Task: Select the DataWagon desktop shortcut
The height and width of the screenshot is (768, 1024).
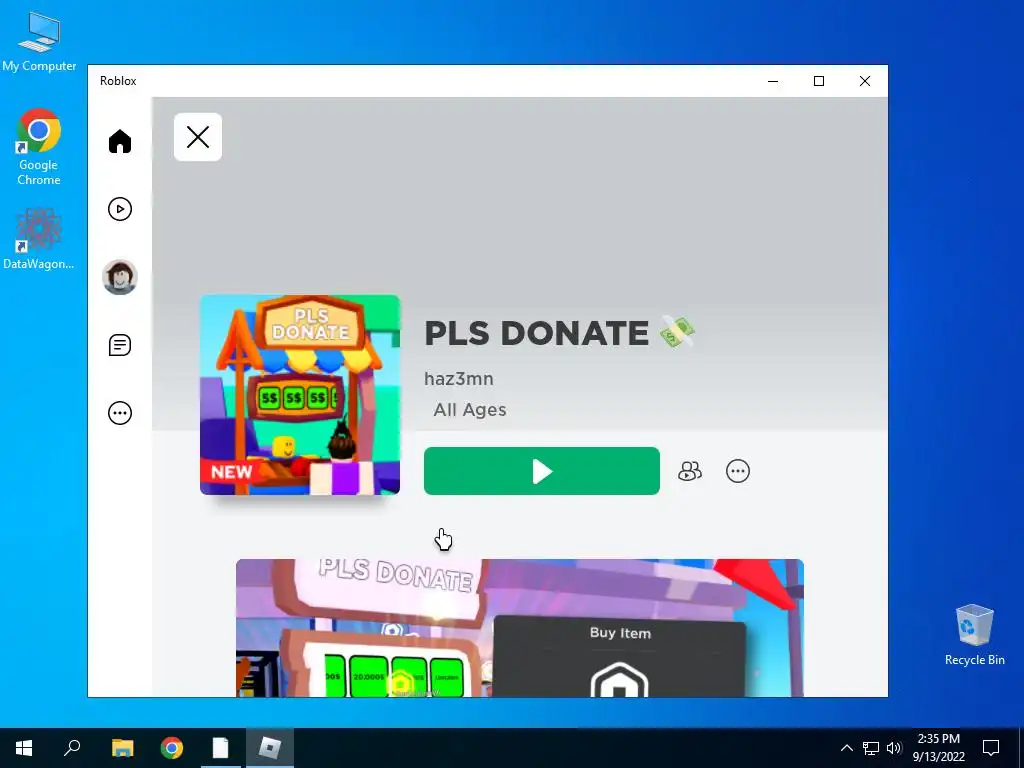Action: coord(39,239)
